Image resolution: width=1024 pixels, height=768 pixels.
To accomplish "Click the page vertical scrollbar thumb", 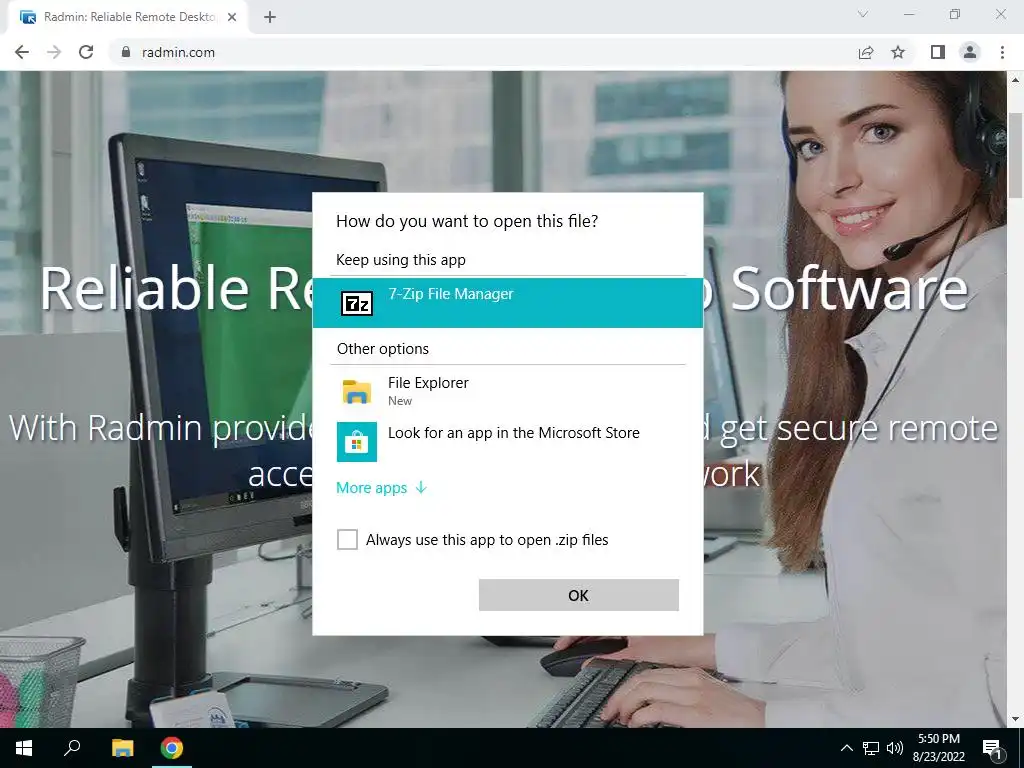I will click(x=1015, y=155).
